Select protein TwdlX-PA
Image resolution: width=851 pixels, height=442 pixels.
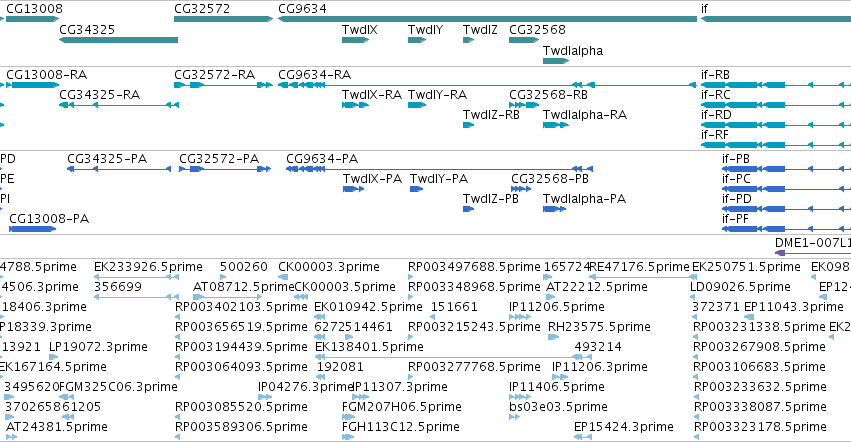[353, 189]
